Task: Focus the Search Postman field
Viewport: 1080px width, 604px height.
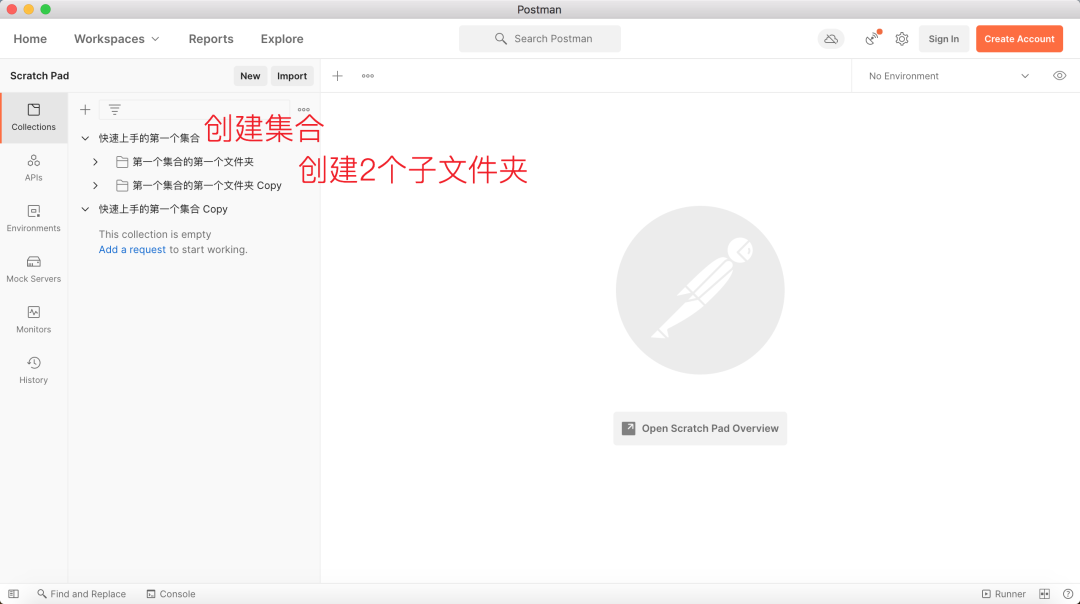Action: 540,39
